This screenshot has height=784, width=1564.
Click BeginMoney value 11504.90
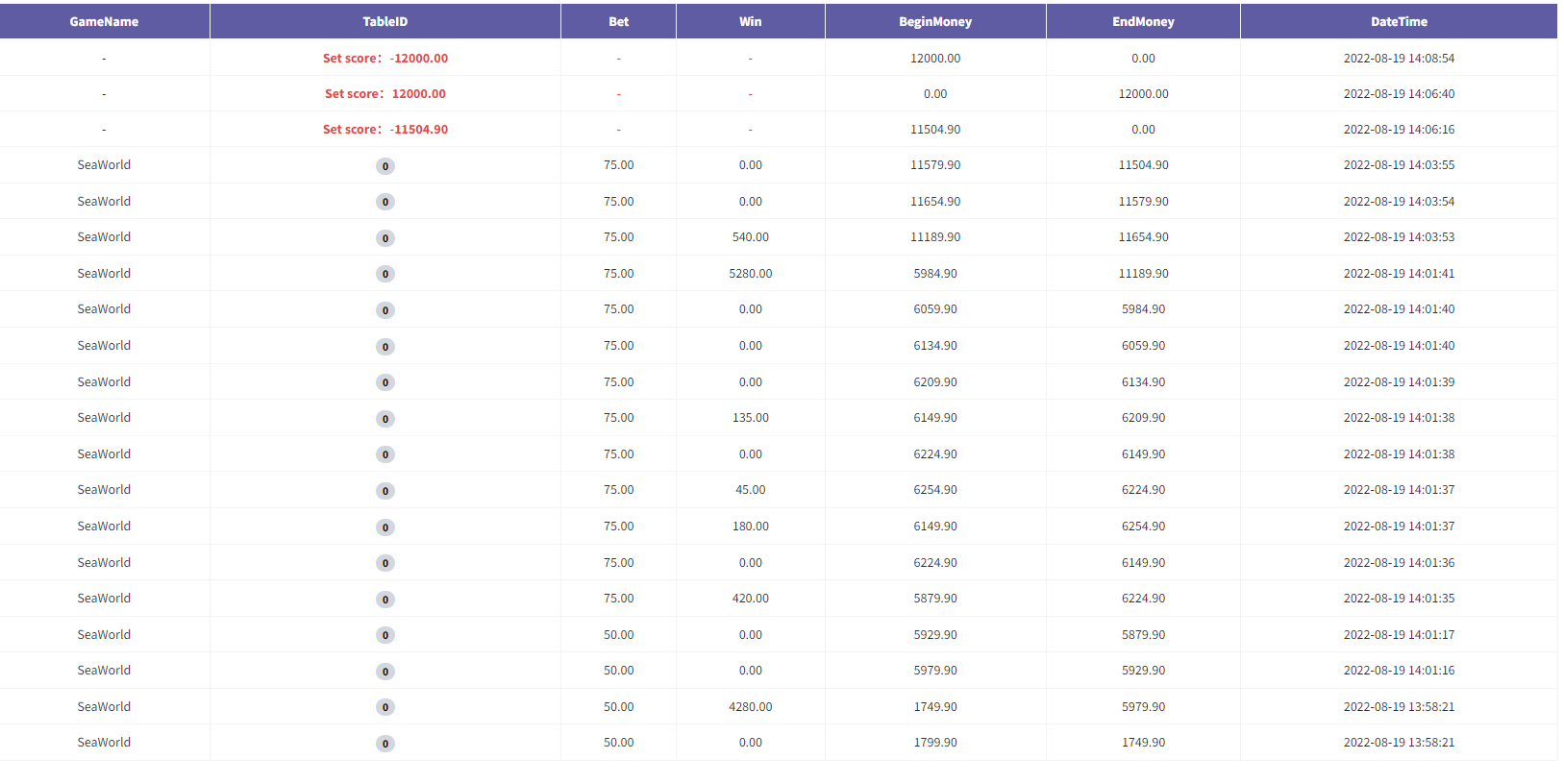coord(935,129)
